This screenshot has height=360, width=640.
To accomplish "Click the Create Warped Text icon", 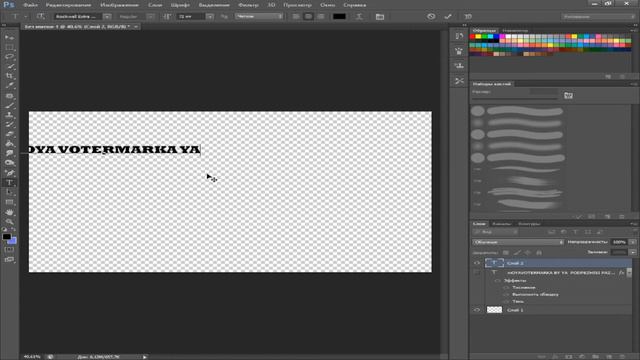I will (x=359, y=17).
